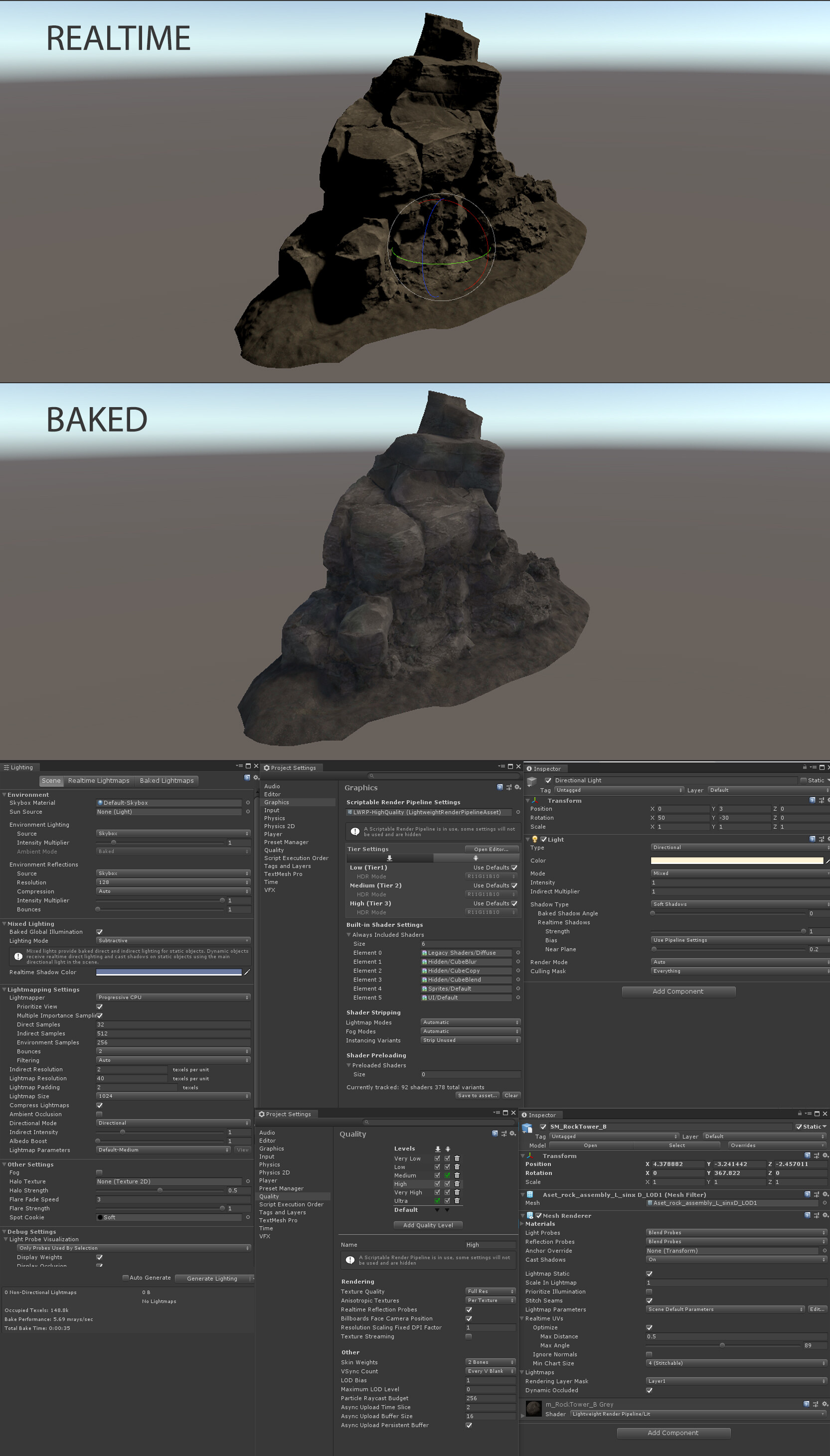830x1456 pixels.
Task: Click the Transform component icon in Inspector
Action: point(535,800)
